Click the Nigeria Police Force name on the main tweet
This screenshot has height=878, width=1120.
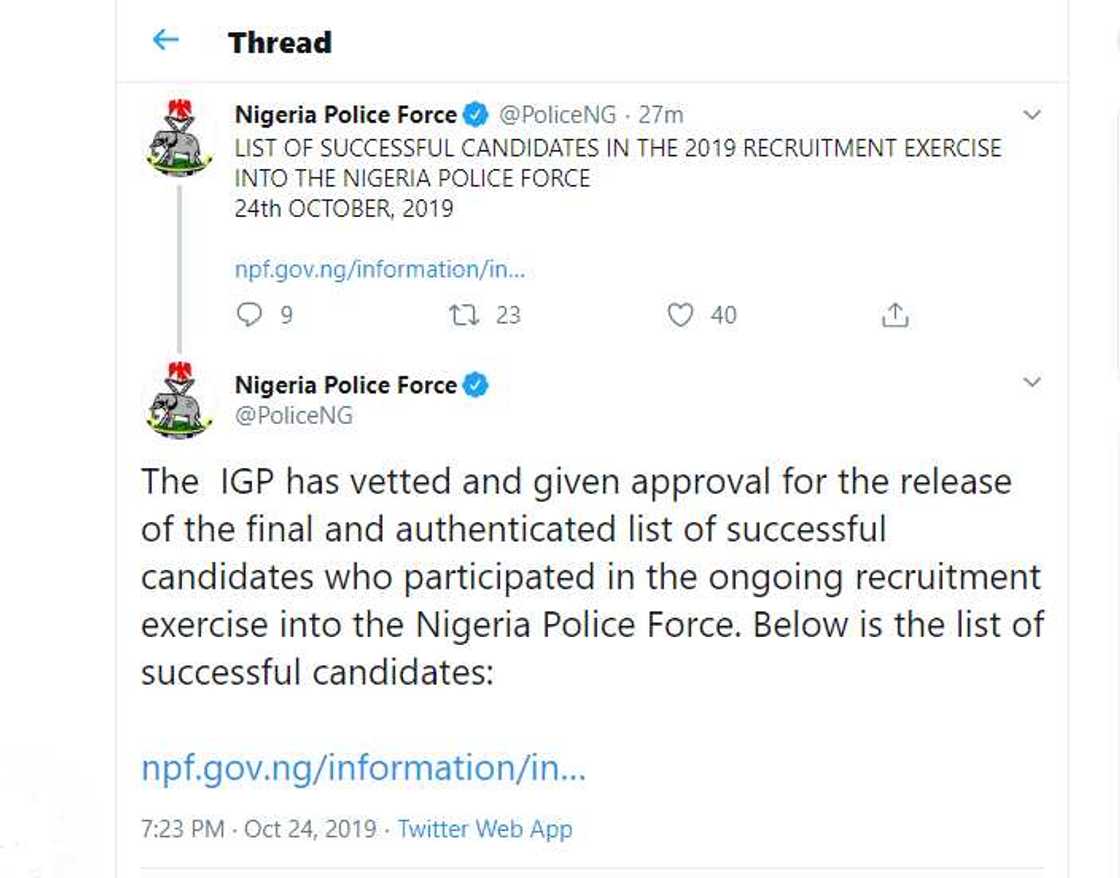[x=345, y=385]
